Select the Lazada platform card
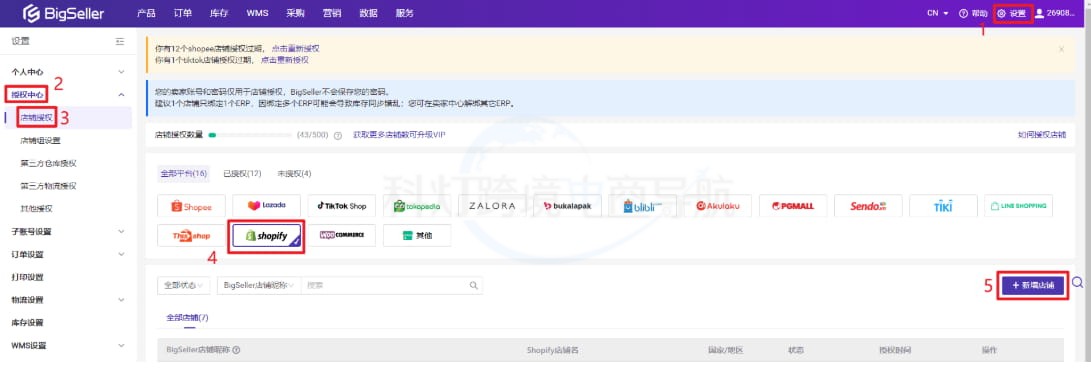The image size is (1091, 369). coord(266,206)
